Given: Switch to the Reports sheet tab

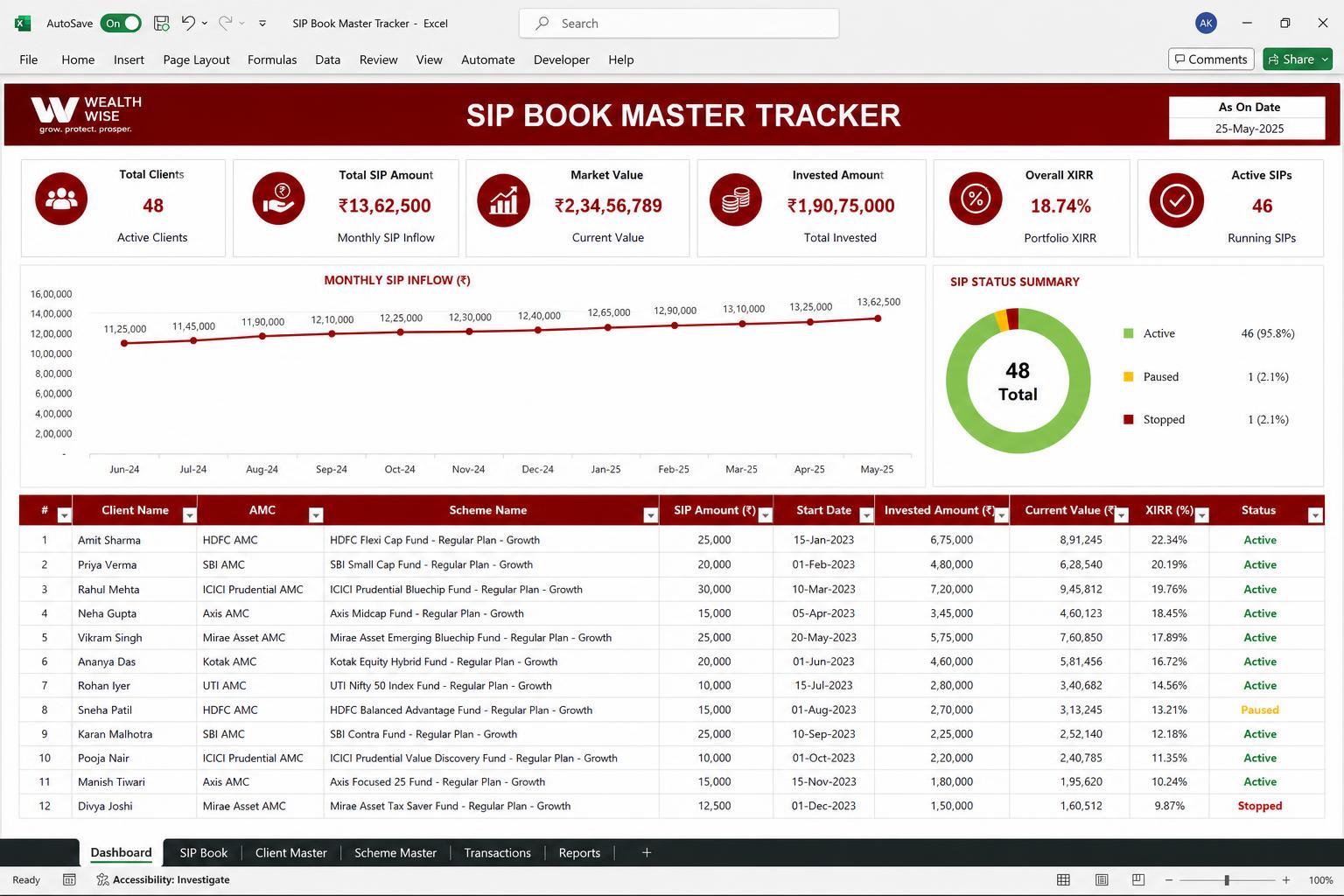Looking at the screenshot, I should (579, 852).
